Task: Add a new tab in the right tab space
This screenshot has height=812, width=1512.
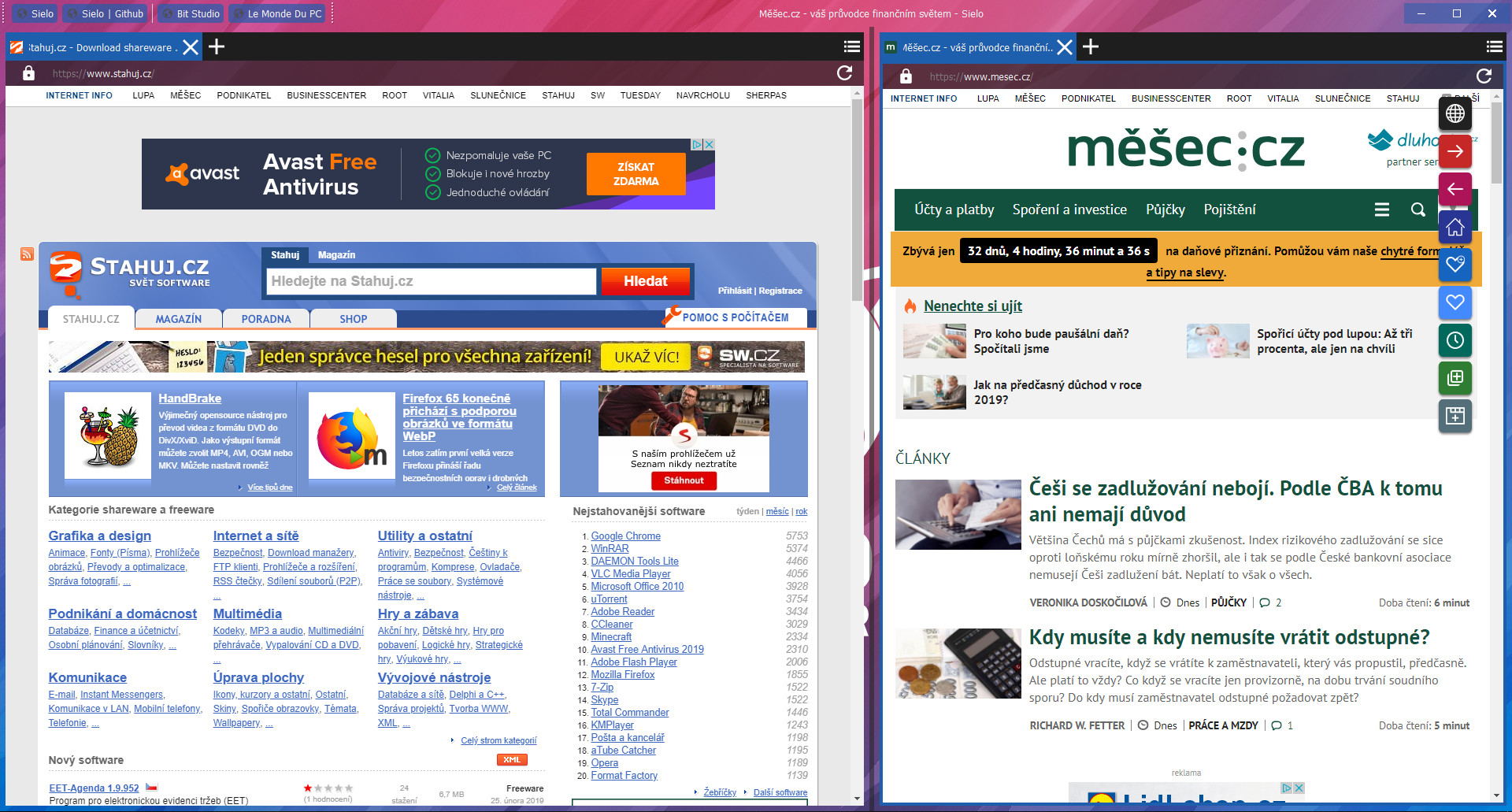Action: click(x=1091, y=47)
